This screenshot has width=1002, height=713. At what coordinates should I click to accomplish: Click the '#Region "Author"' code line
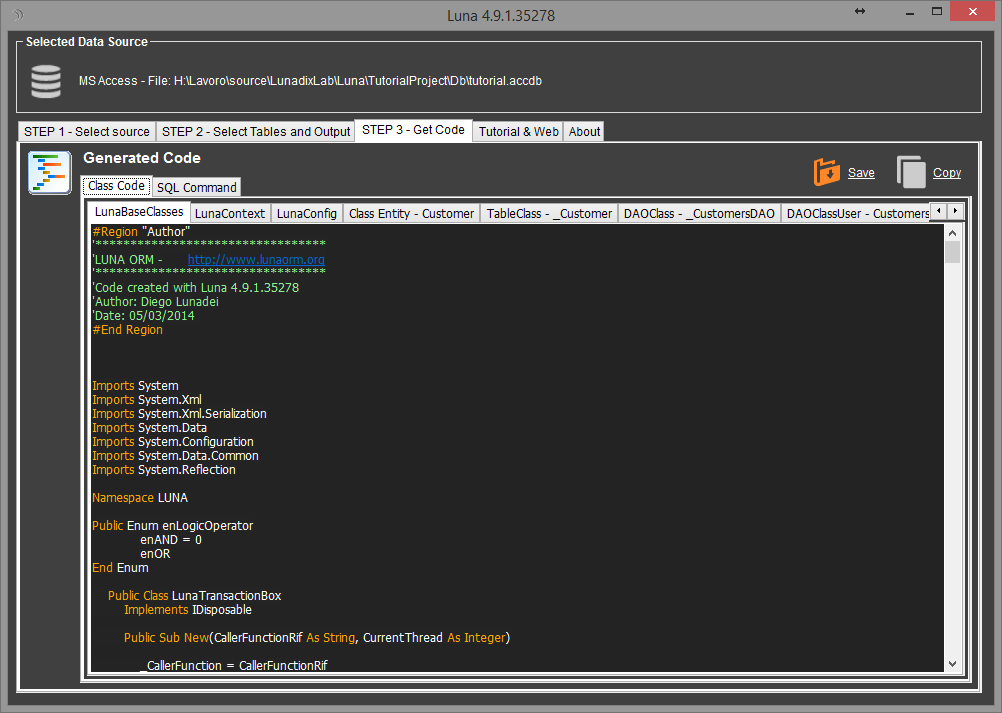click(x=141, y=231)
